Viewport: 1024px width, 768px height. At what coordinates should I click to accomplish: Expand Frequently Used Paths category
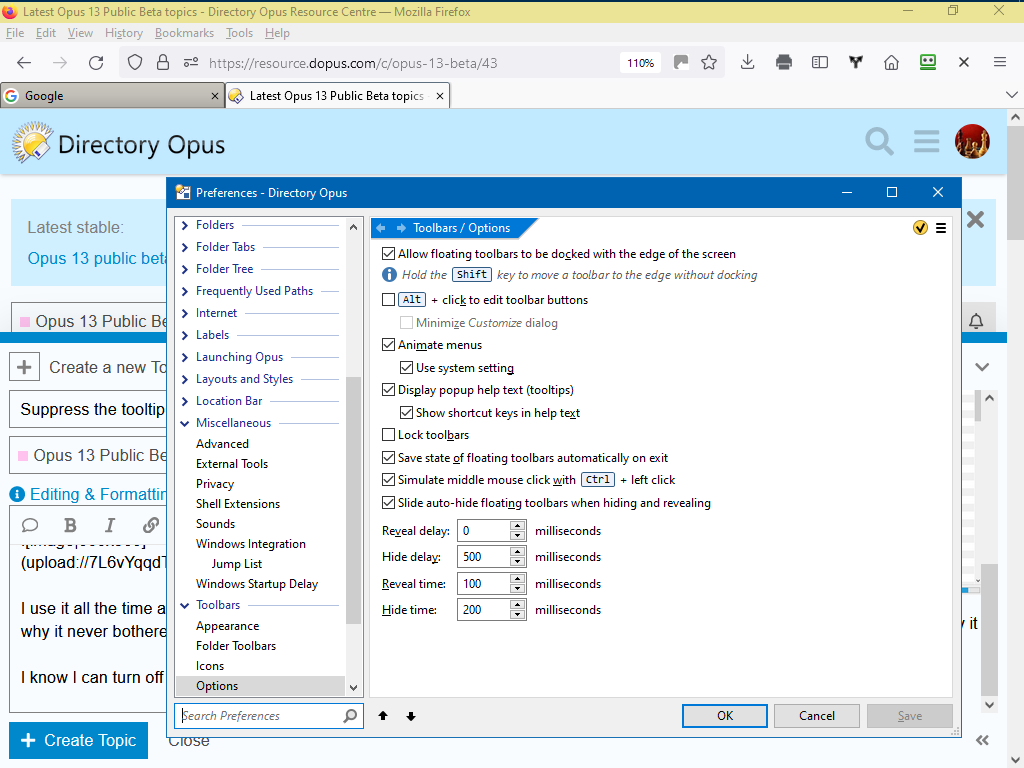point(185,291)
